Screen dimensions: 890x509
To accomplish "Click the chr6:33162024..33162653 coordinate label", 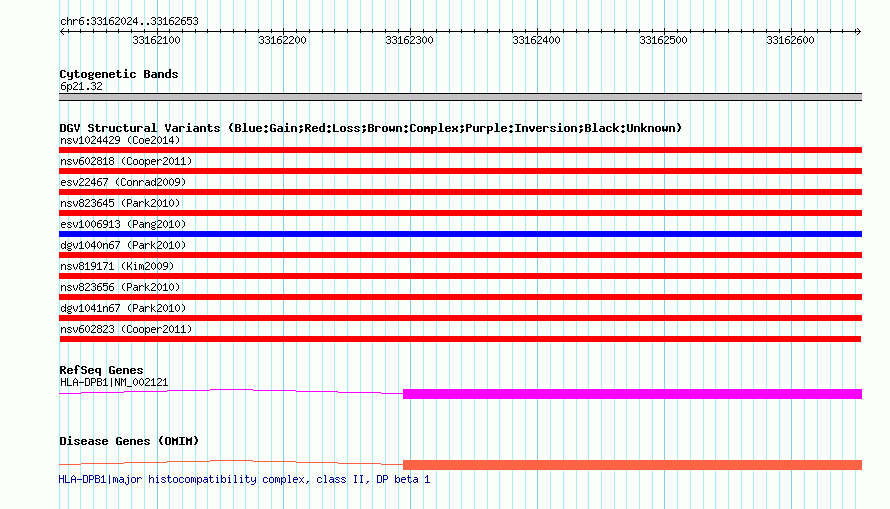I will pos(129,21).
